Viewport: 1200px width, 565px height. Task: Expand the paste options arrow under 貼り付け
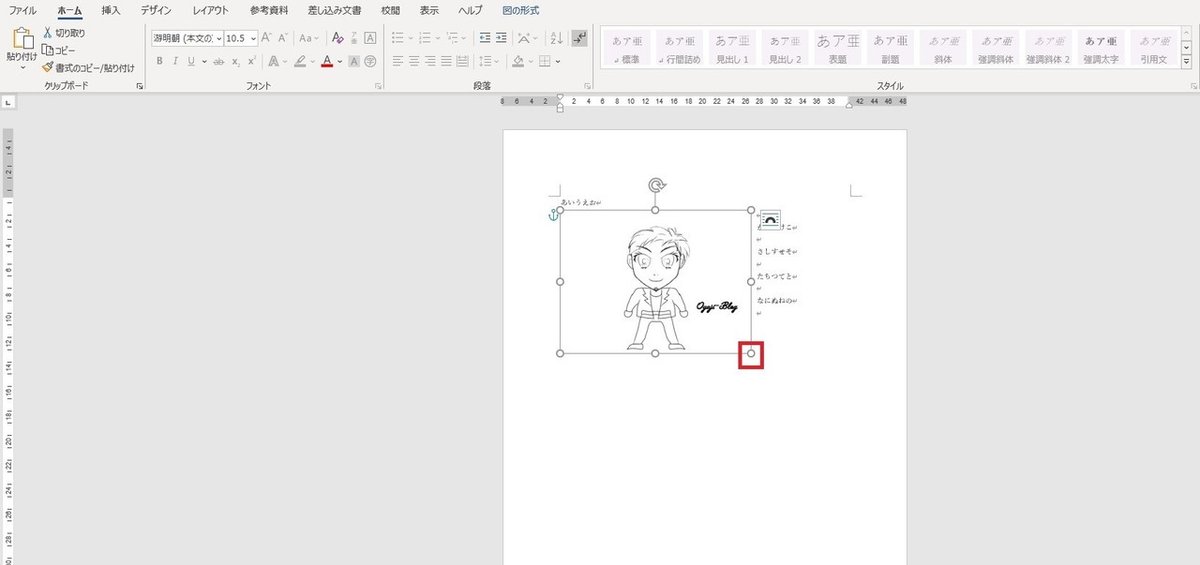pos(22,68)
